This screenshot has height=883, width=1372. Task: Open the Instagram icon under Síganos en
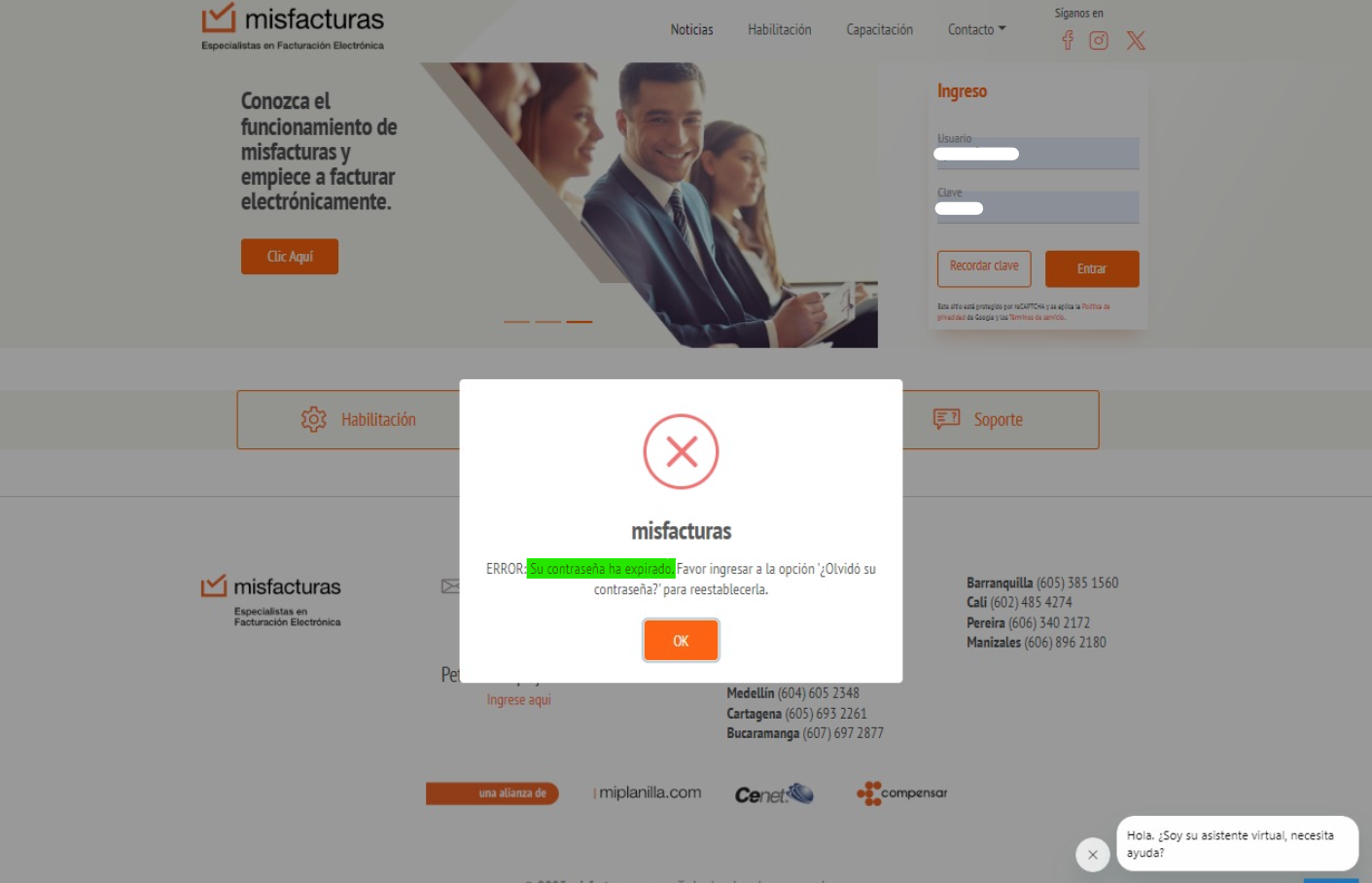click(x=1099, y=40)
